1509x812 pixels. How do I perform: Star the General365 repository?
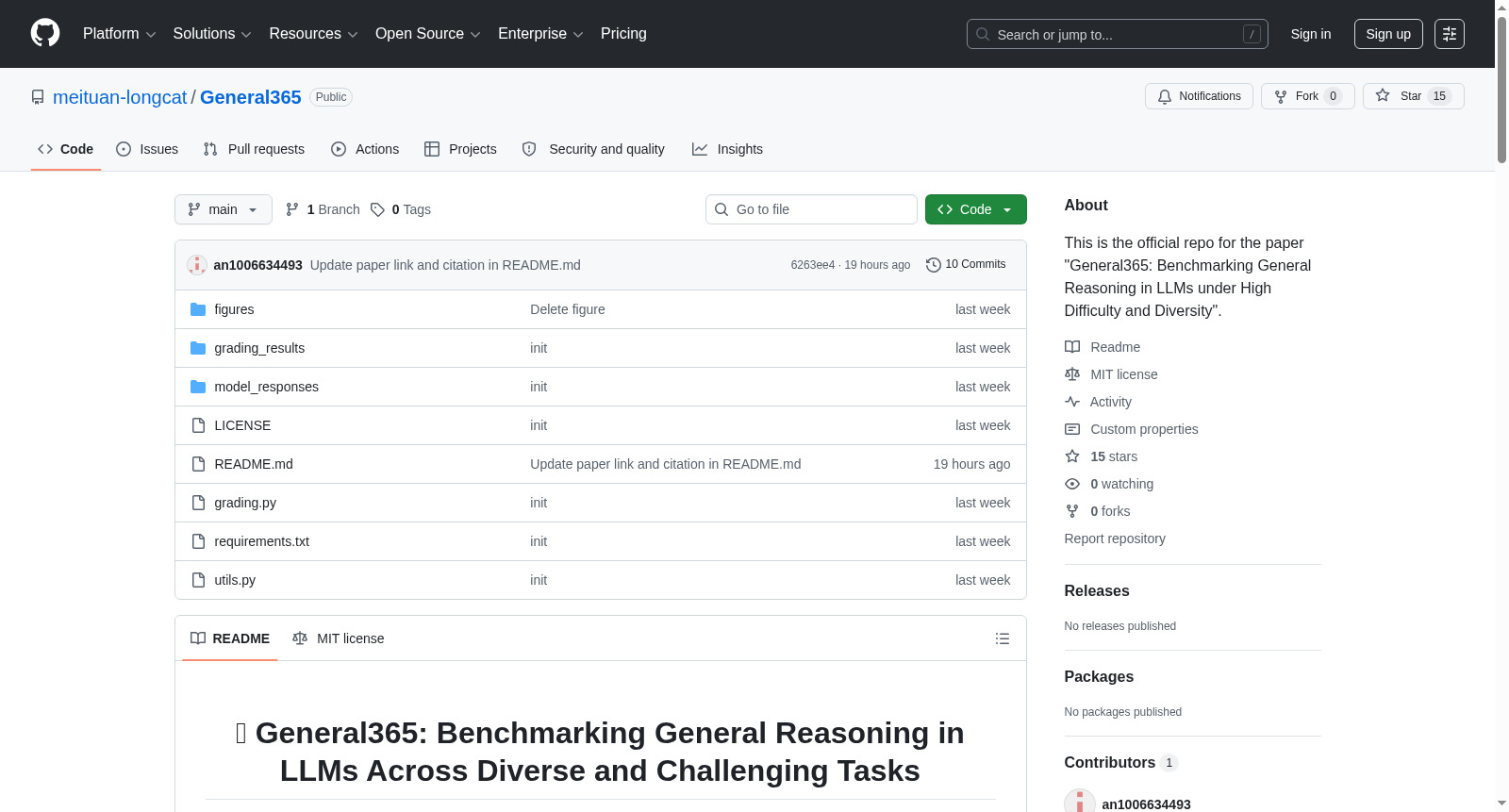(1413, 96)
